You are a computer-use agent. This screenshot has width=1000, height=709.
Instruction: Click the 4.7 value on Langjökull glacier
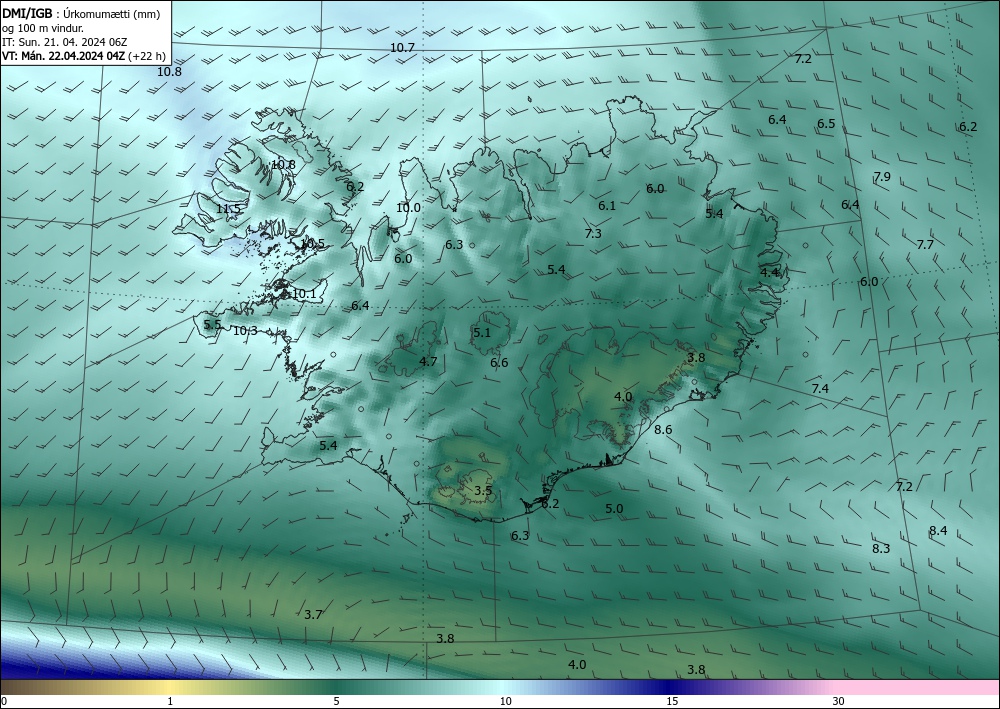click(428, 362)
